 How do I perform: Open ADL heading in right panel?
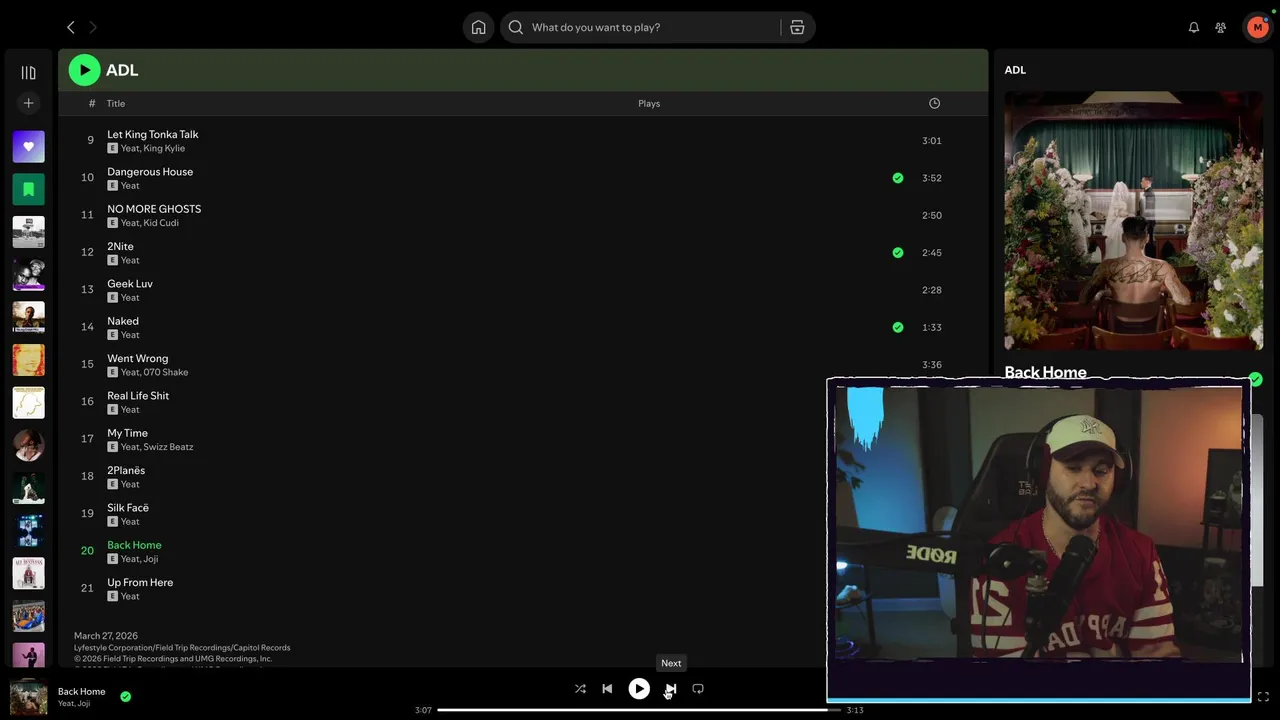point(1015,70)
